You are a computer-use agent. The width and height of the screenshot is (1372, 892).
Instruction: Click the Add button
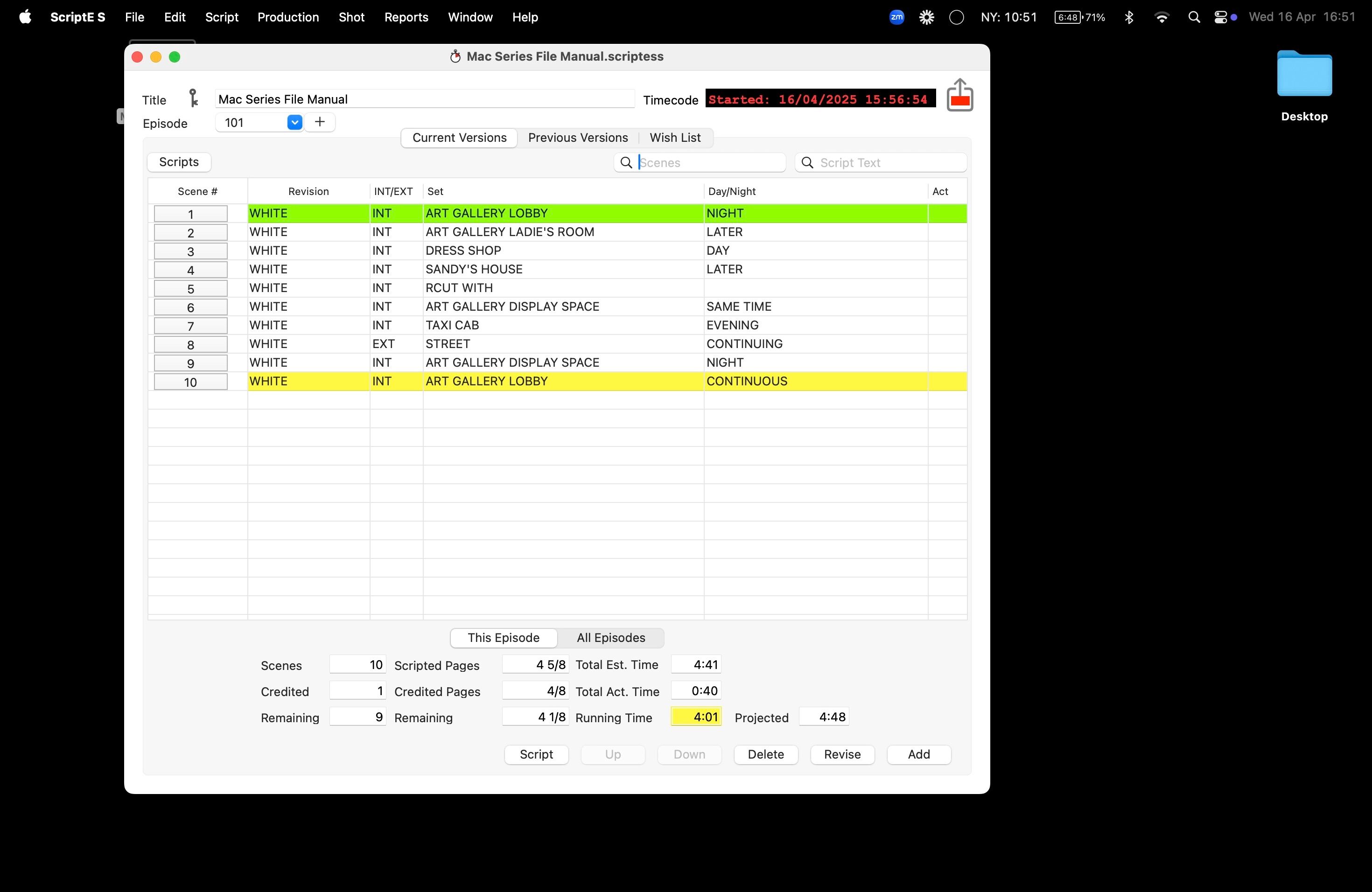(918, 754)
